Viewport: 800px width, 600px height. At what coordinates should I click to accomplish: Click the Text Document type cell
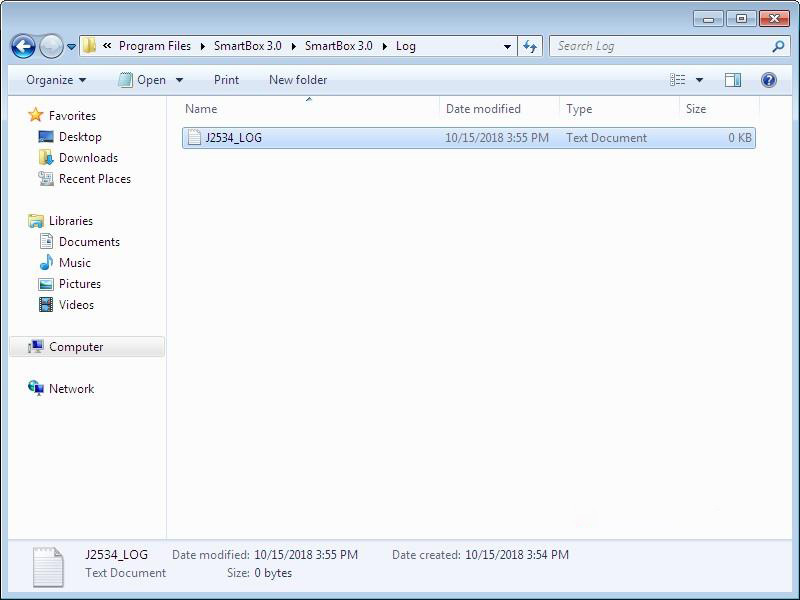[x=606, y=138]
